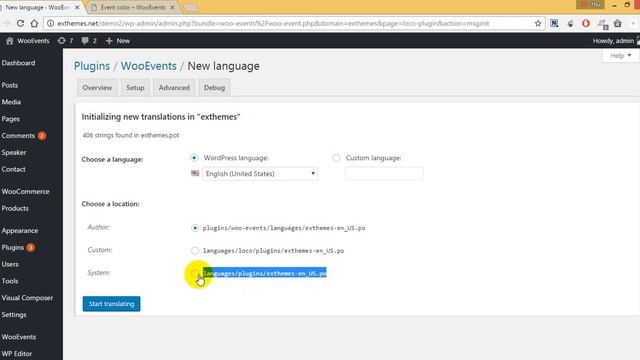Click the plugins/woo-events/languages/exthemes-en_US.po path
The width and height of the screenshot is (640, 360).
click(x=284, y=228)
